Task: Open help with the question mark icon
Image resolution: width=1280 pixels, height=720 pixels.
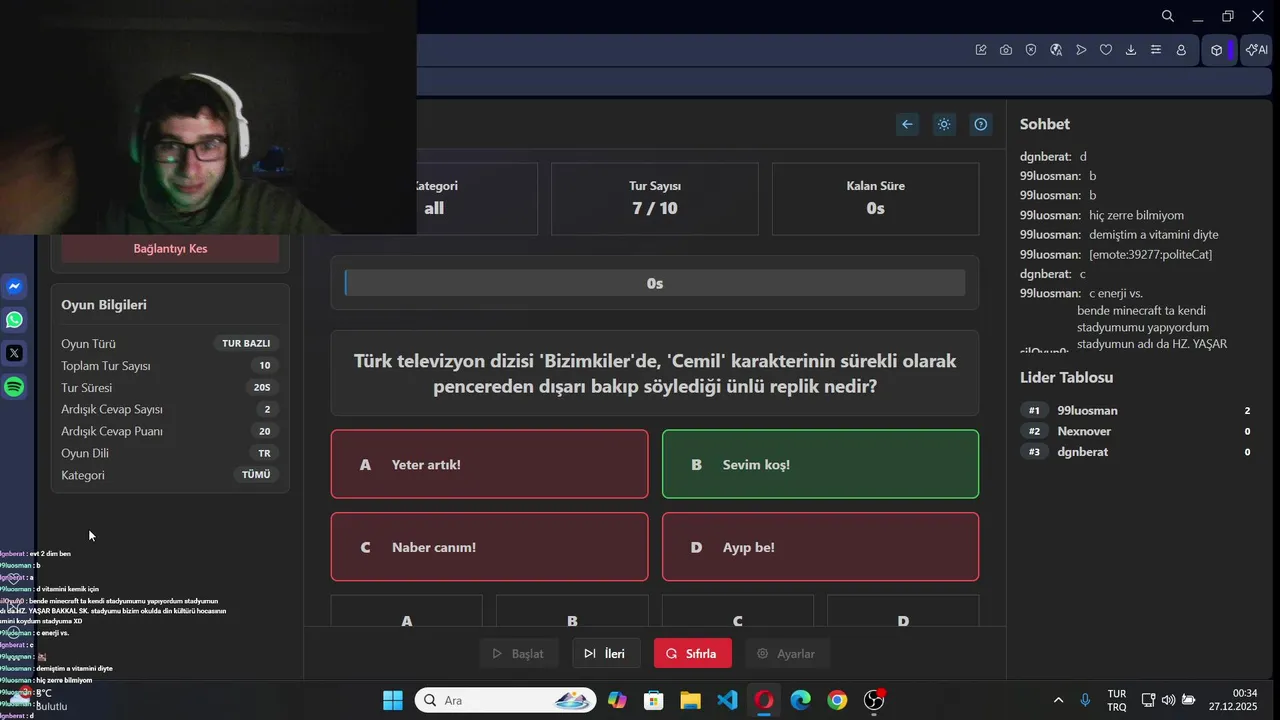Action: click(980, 124)
